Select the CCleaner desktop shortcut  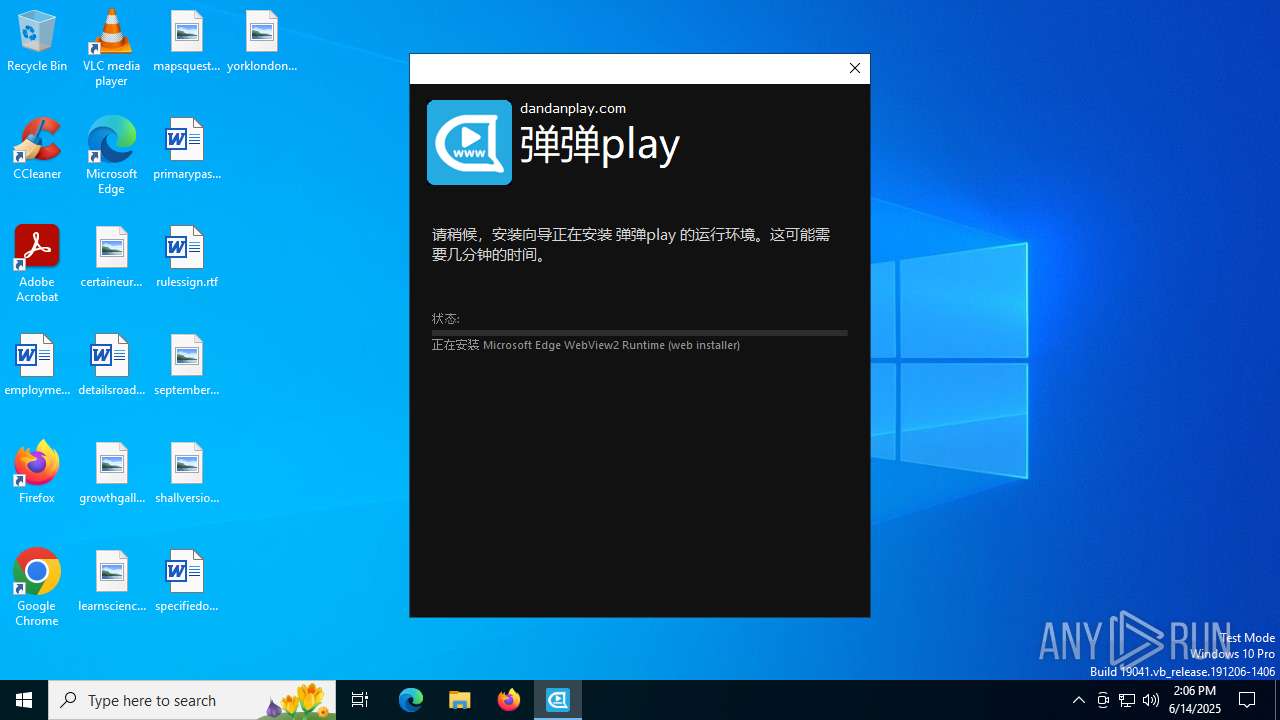(37, 150)
